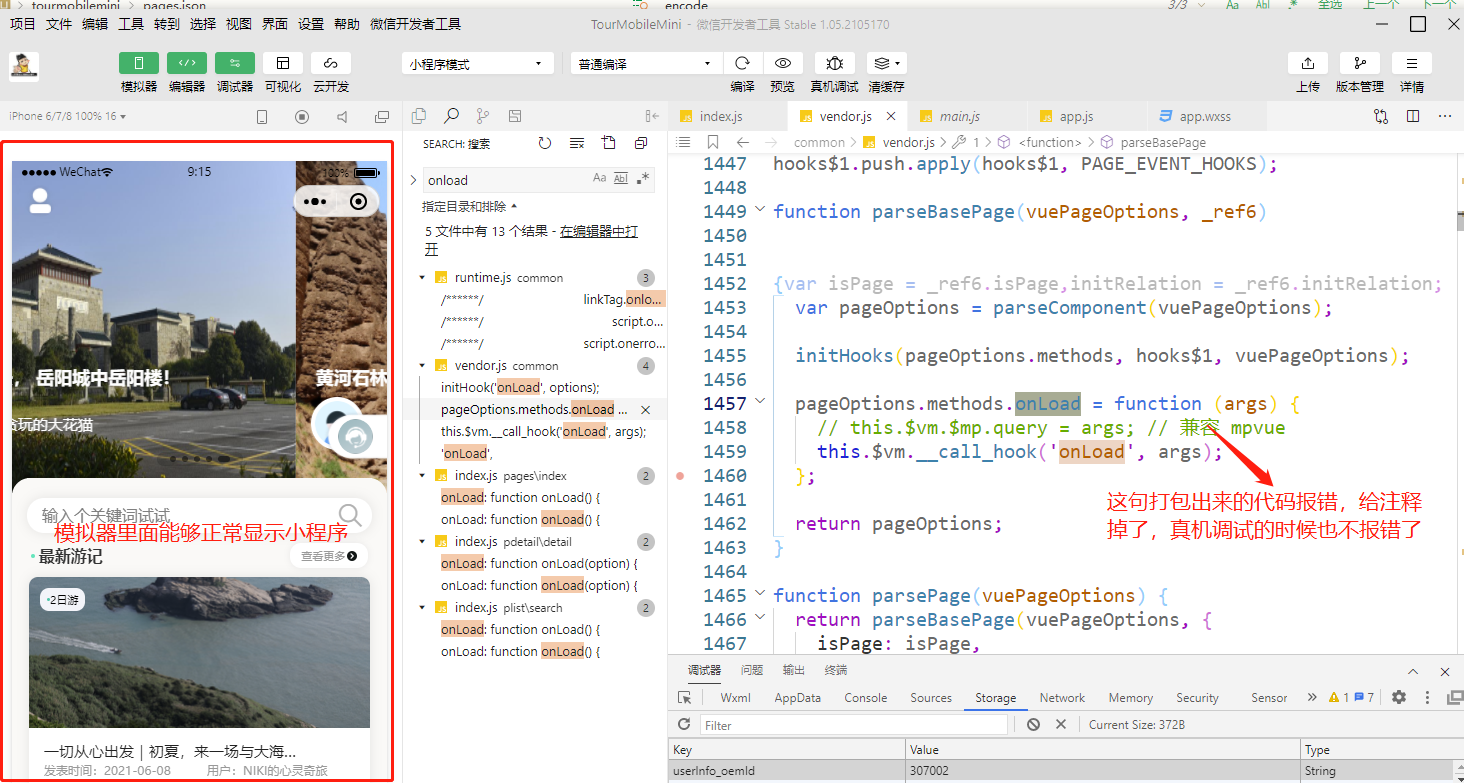Viewport: 1464px width, 783px height.
Task: Open the 详情 details panel
Action: click(1412, 63)
